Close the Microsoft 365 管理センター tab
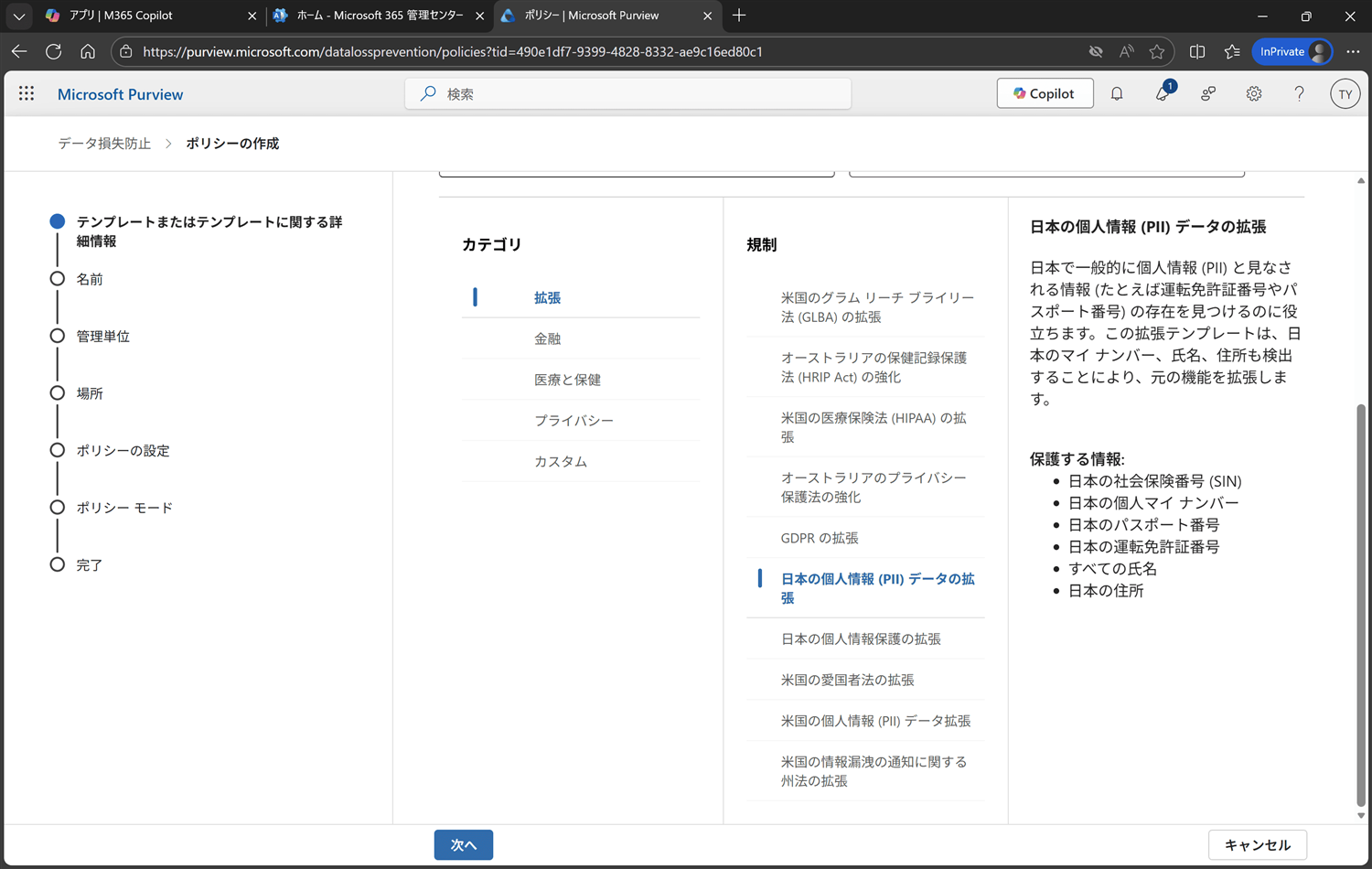The width and height of the screenshot is (1372, 869). [x=479, y=16]
